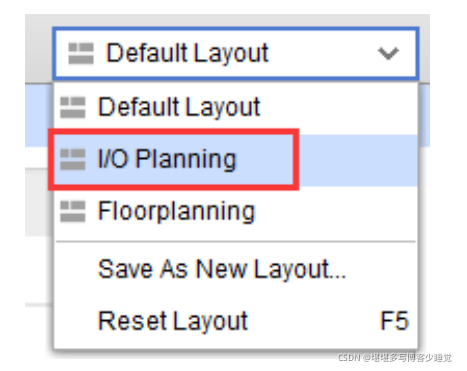The height and width of the screenshot is (371, 467).
Task: Choose Reset Layout from the menu
Action: click(x=173, y=321)
